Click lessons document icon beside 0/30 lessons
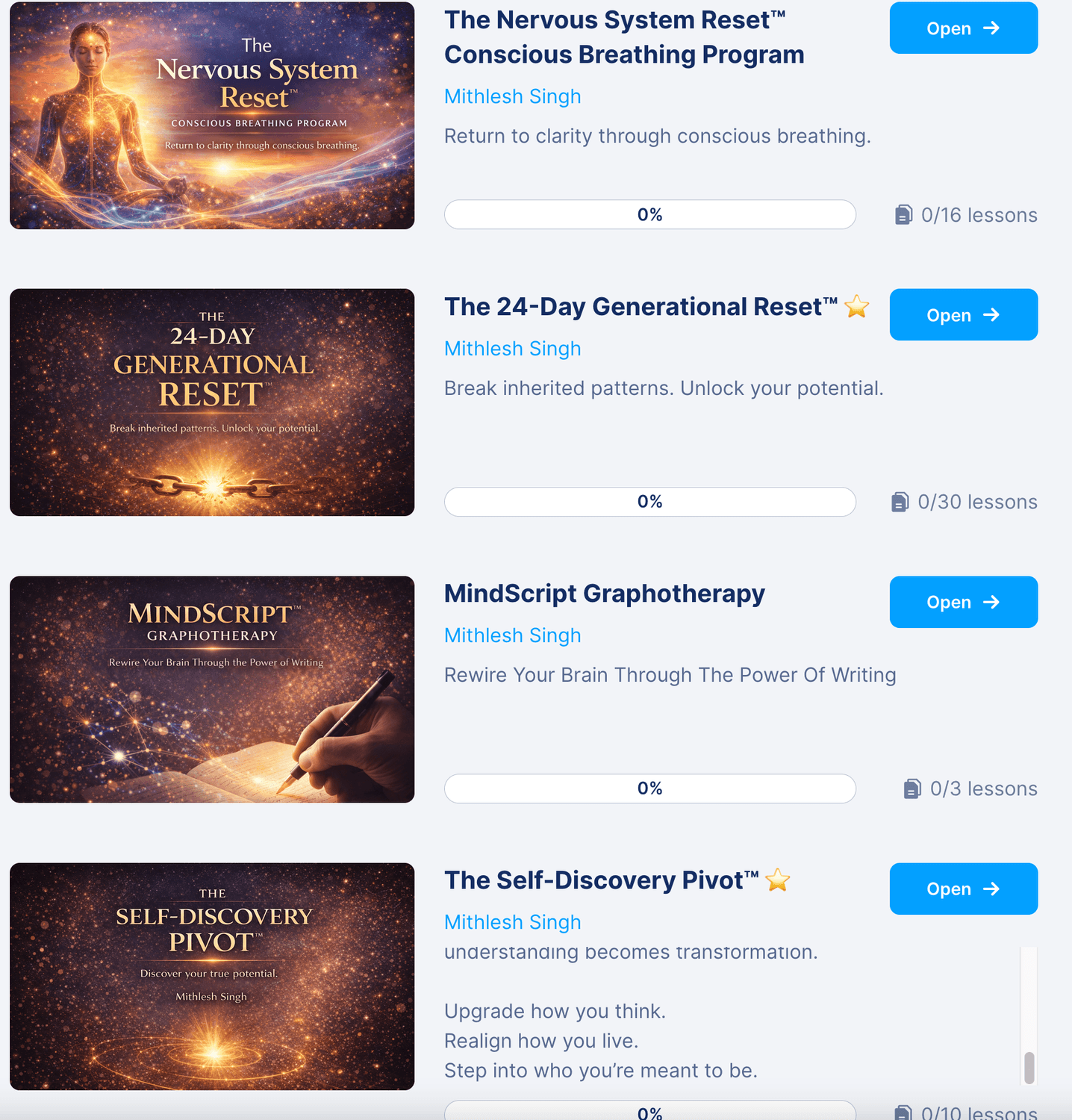 [x=900, y=502]
